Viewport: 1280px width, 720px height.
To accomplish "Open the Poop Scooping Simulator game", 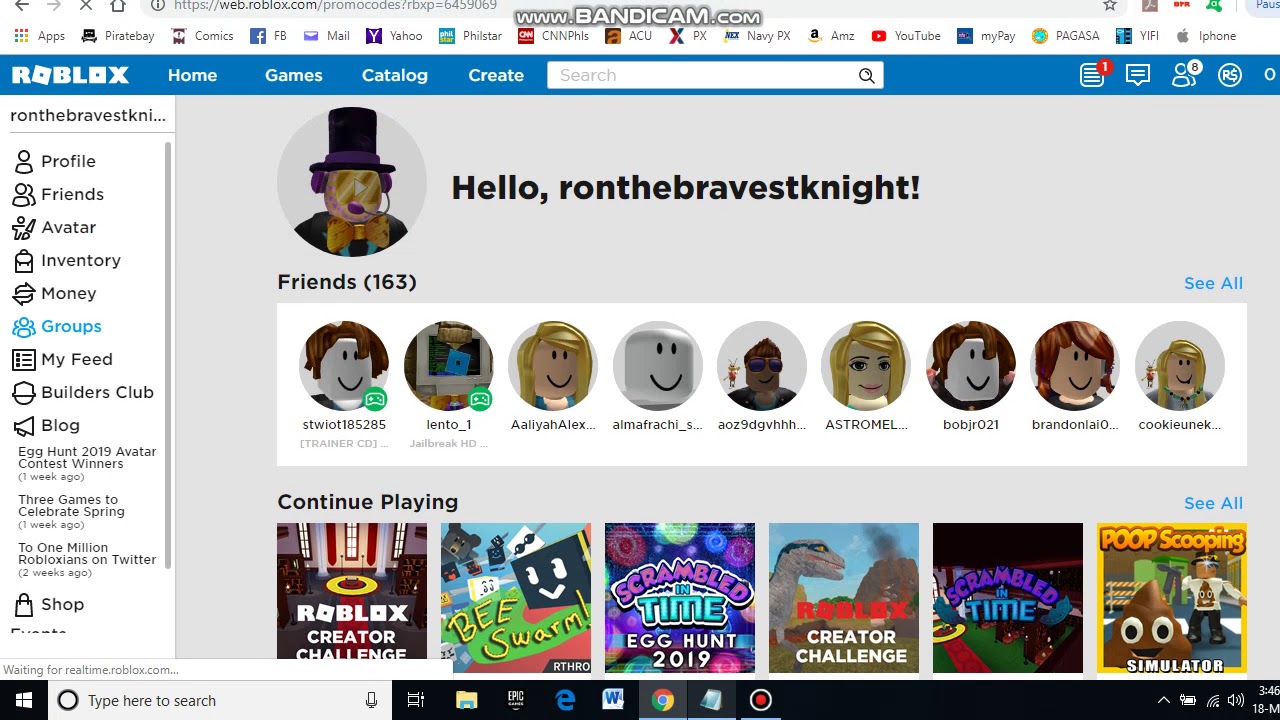I will 1172,598.
